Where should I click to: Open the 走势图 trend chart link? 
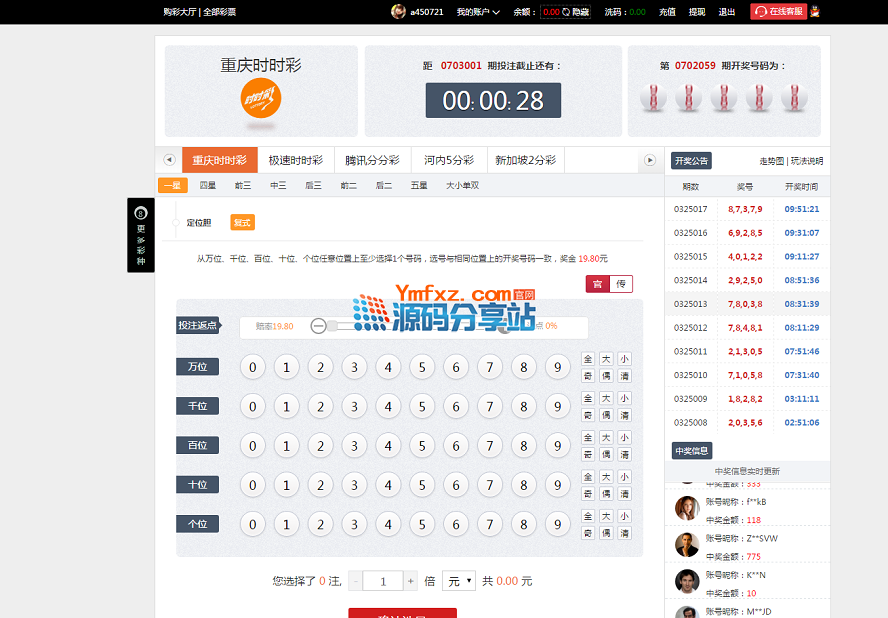pyautogui.click(x=772, y=161)
